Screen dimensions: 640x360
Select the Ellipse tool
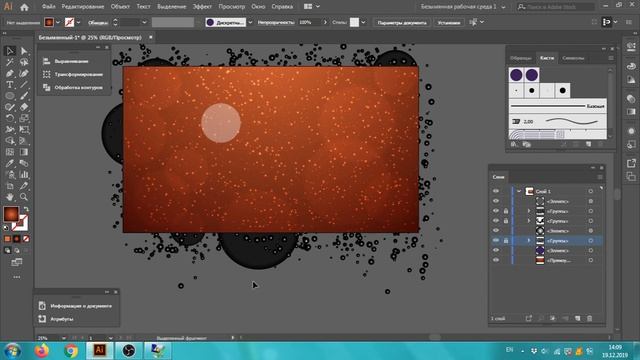click(x=10, y=96)
